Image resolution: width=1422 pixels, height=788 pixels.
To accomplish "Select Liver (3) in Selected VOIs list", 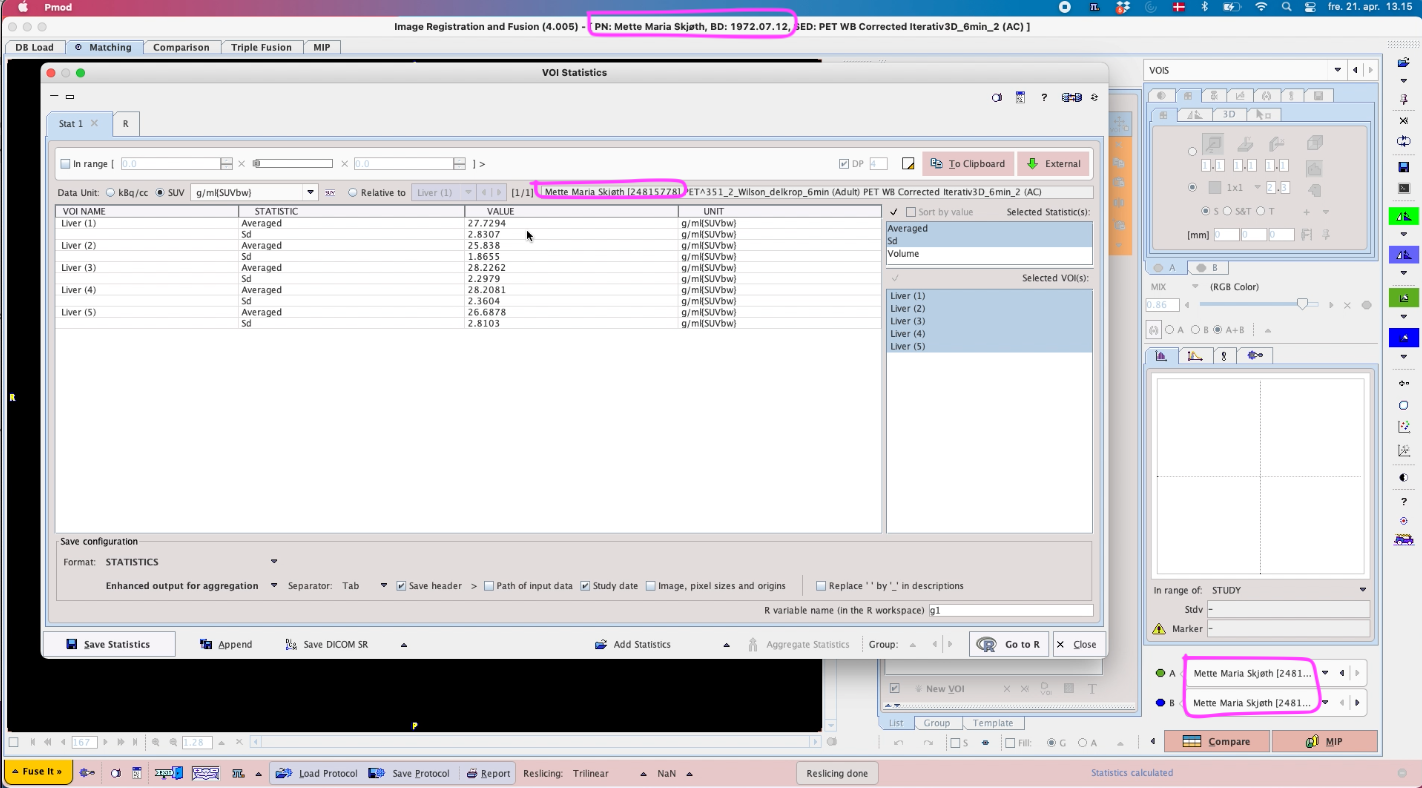I will (990, 321).
